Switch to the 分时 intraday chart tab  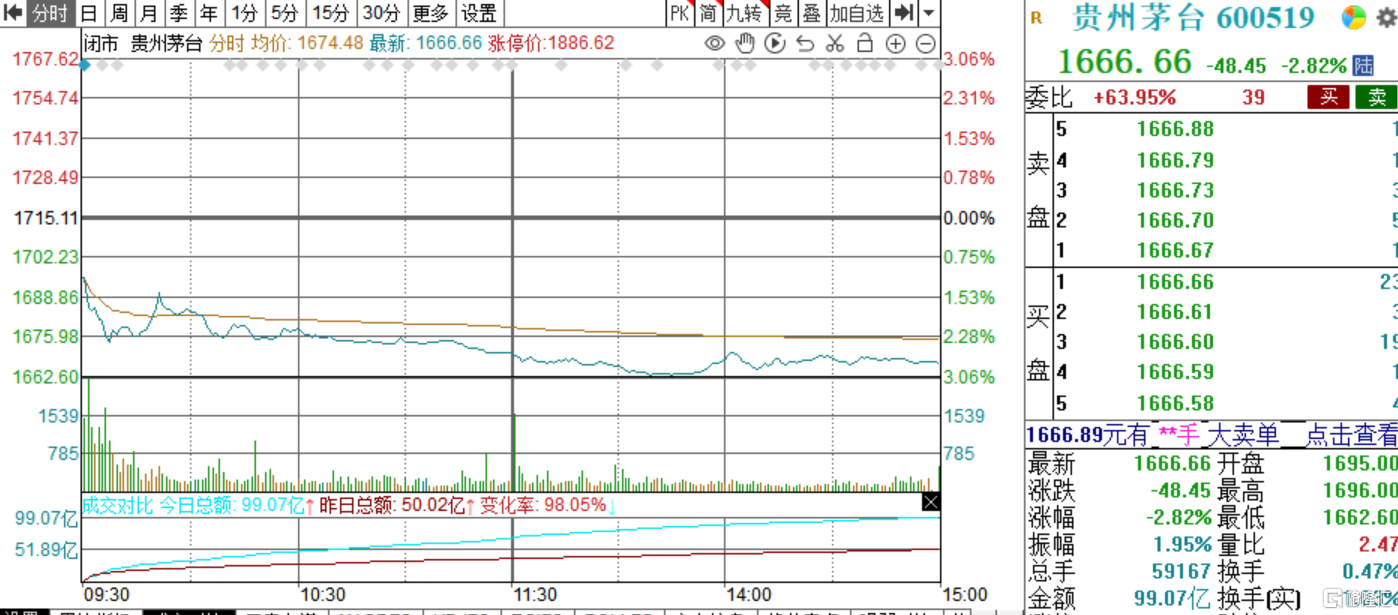(x=50, y=13)
